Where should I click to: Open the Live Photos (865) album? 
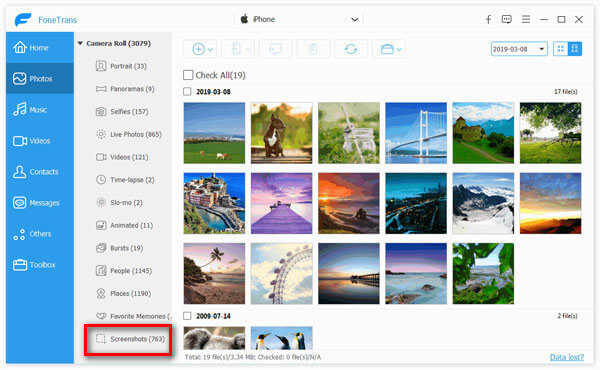coord(129,134)
